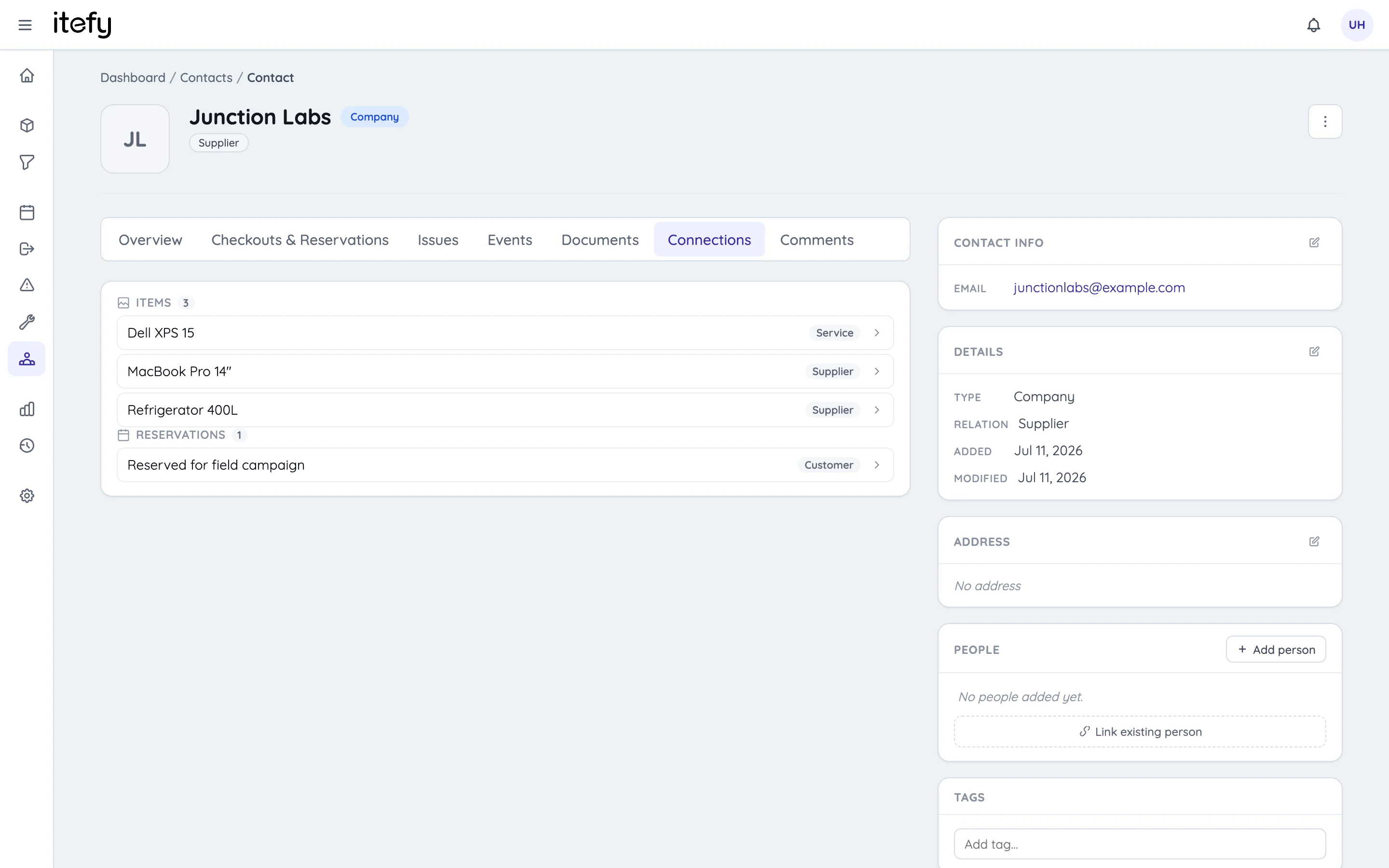
Task: Switch to Checkouts & Reservations tab
Action: (300, 239)
